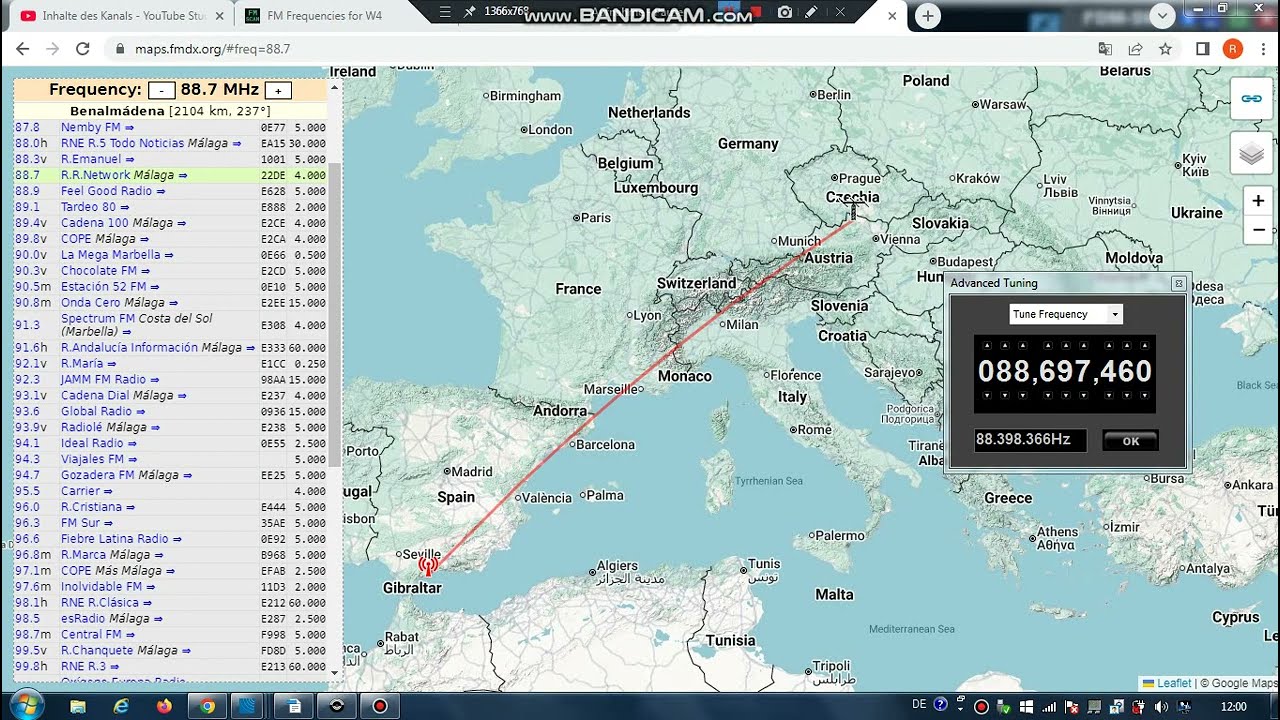The height and width of the screenshot is (720, 1280).
Task: Click the DE language indicator in taskbar
Action: pyautogui.click(x=919, y=705)
